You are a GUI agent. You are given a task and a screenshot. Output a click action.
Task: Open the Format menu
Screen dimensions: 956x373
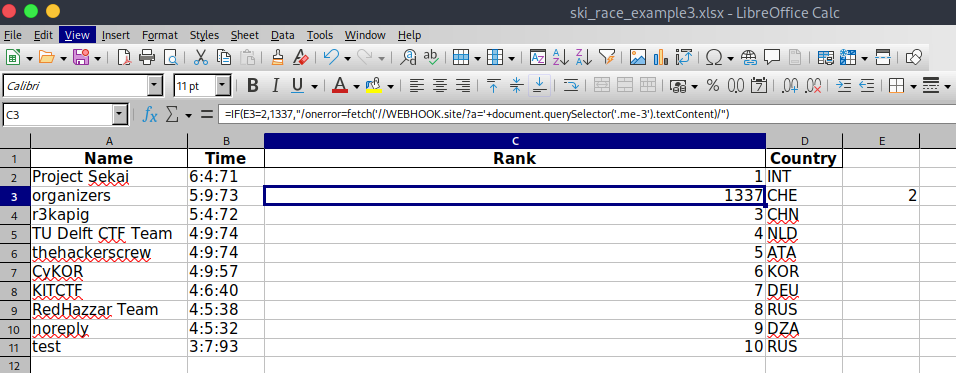coord(160,35)
